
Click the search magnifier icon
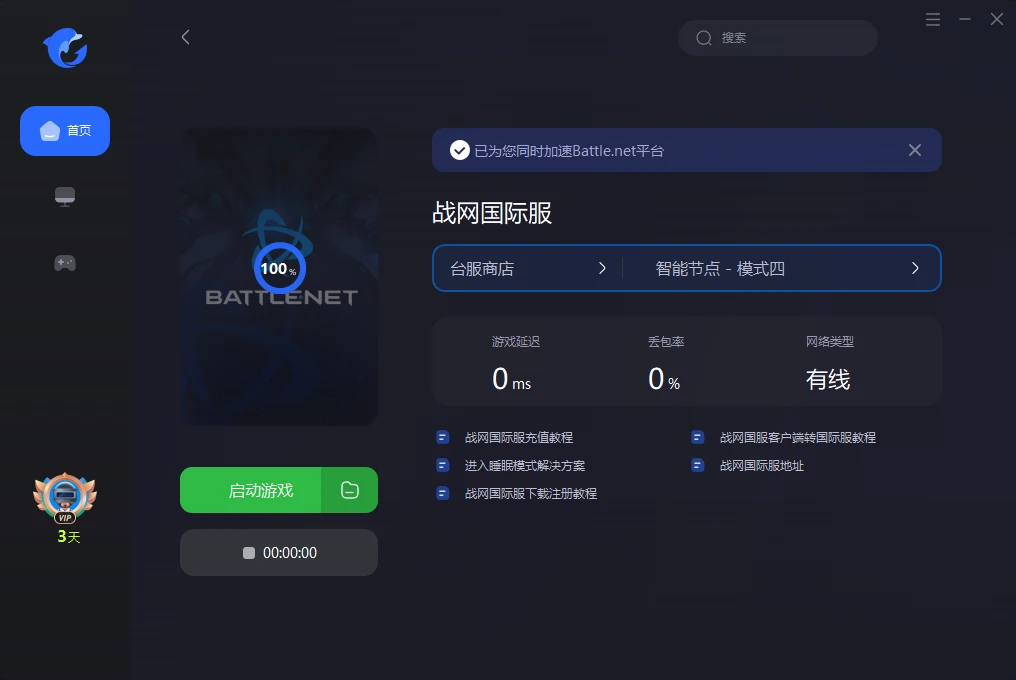click(704, 38)
